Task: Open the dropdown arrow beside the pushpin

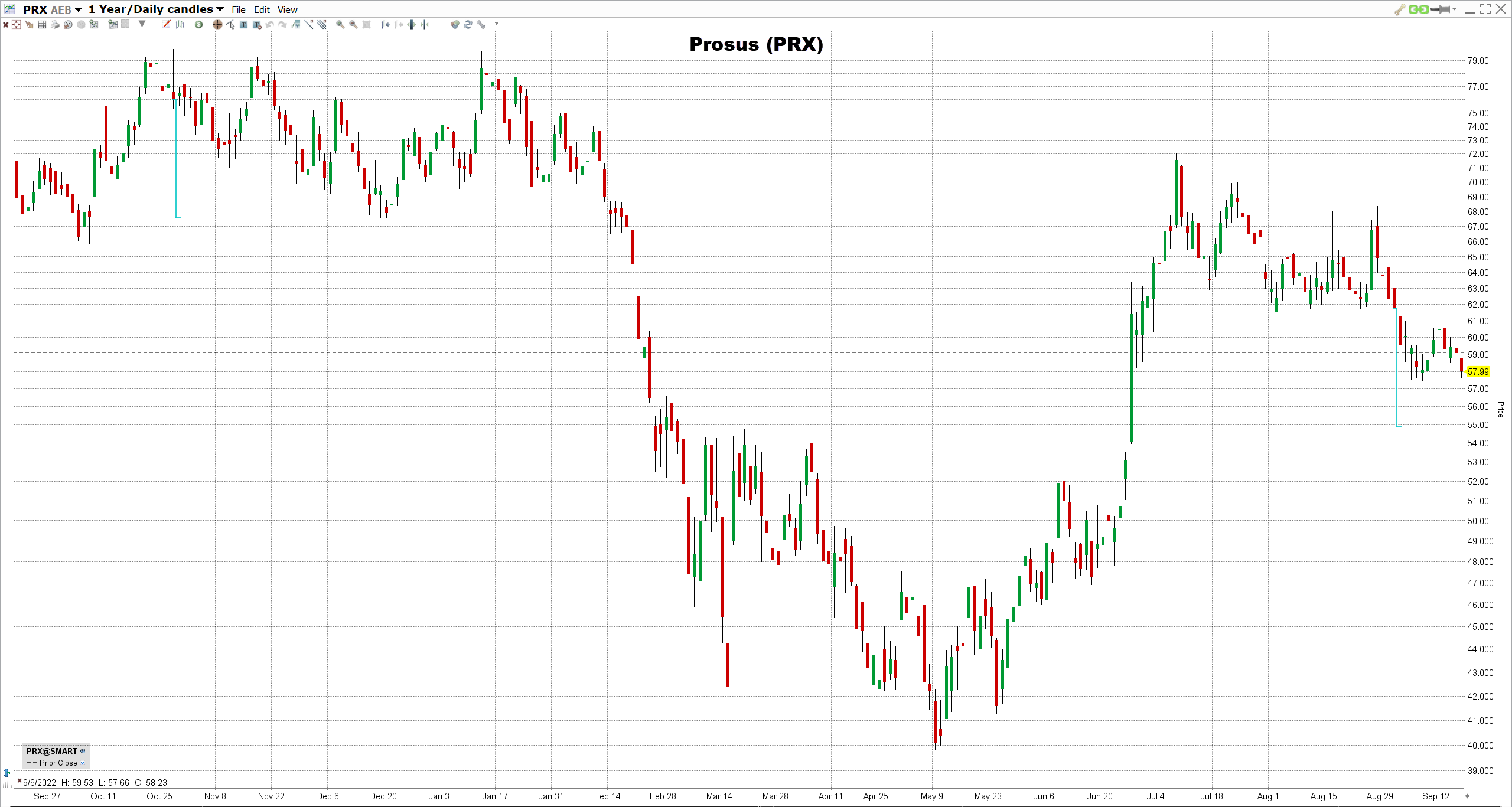Action: click(x=1454, y=9)
